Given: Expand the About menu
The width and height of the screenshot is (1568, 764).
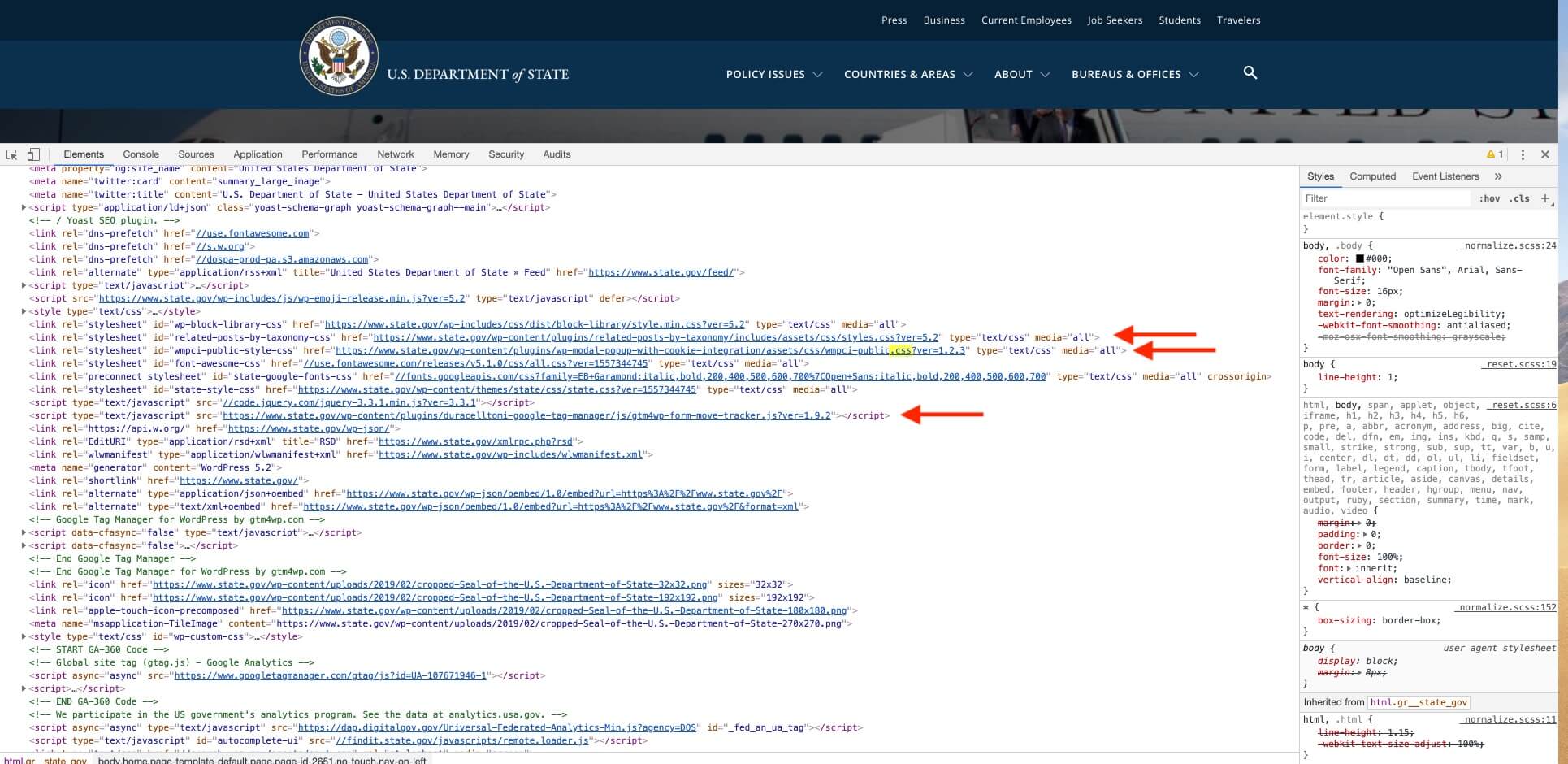Looking at the screenshot, I should (1022, 74).
